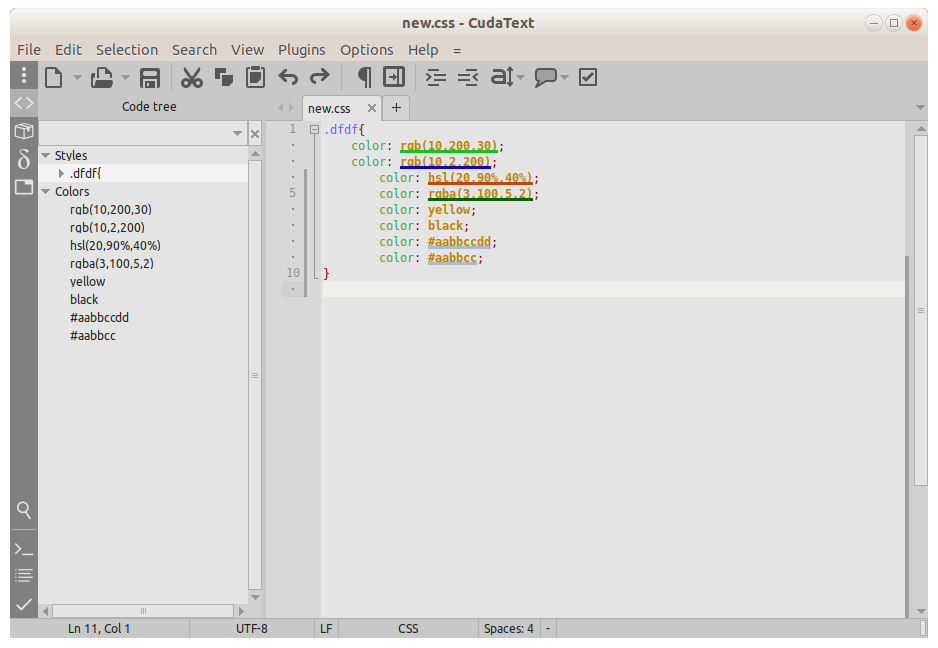Open the recent files dropdown arrow
Image resolution: width=938 pixels, height=648 pixels.
pos(125,77)
